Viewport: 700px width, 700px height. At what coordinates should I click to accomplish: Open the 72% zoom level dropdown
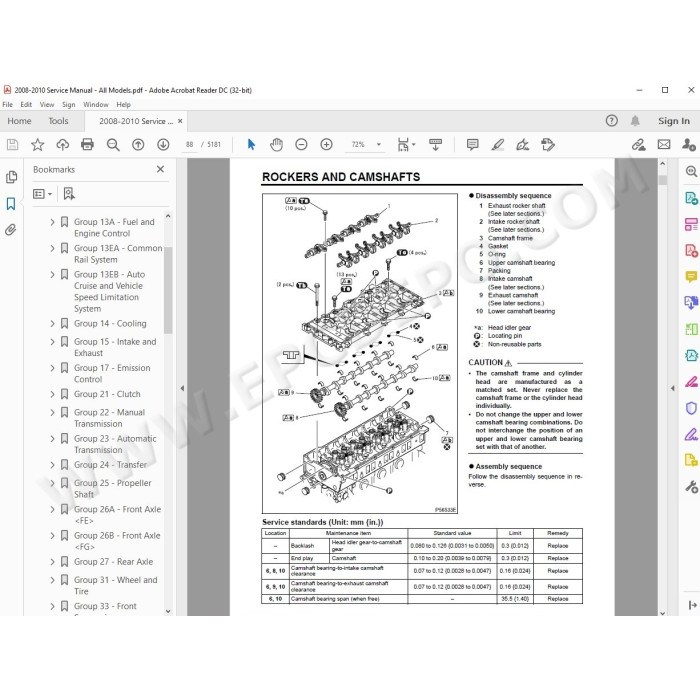(x=379, y=145)
